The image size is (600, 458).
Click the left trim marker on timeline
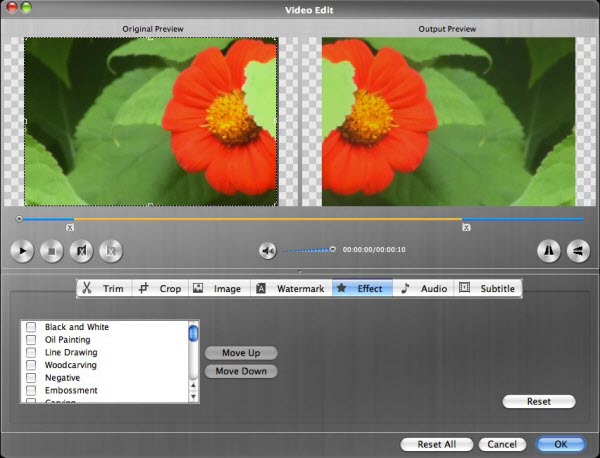[x=70, y=227]
